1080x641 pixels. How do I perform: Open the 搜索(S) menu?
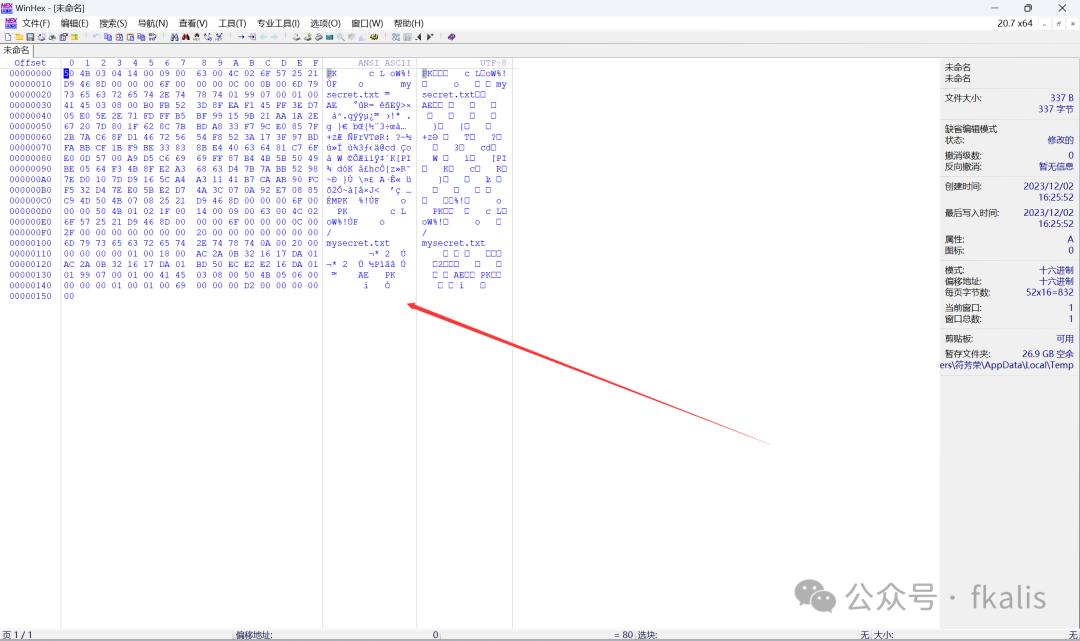113,23
